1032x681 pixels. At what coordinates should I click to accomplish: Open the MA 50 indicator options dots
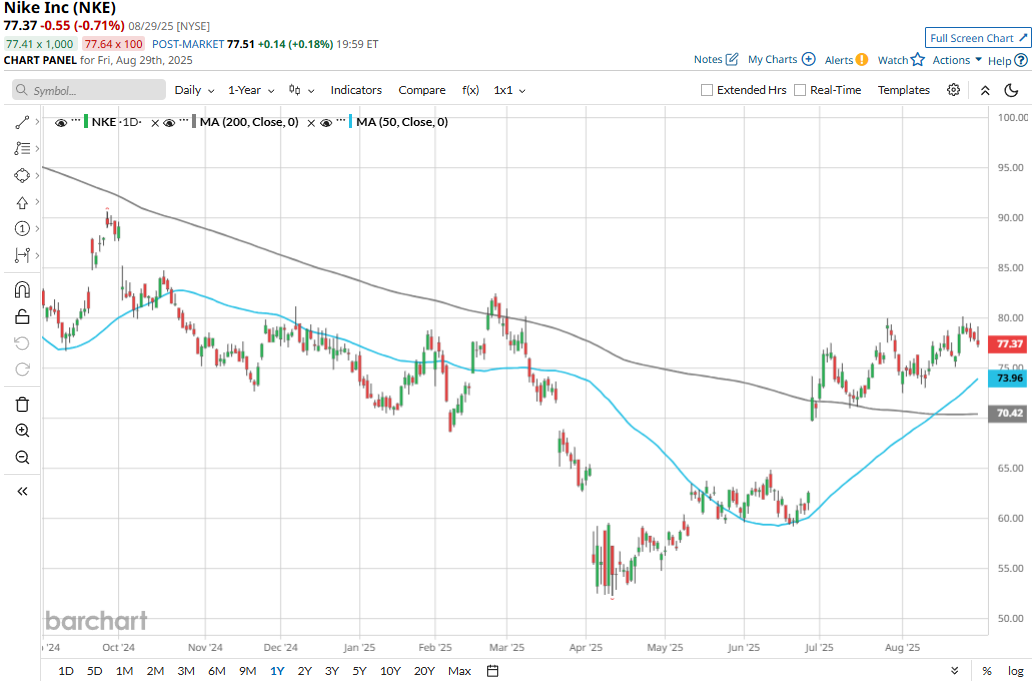click(340, 120)
